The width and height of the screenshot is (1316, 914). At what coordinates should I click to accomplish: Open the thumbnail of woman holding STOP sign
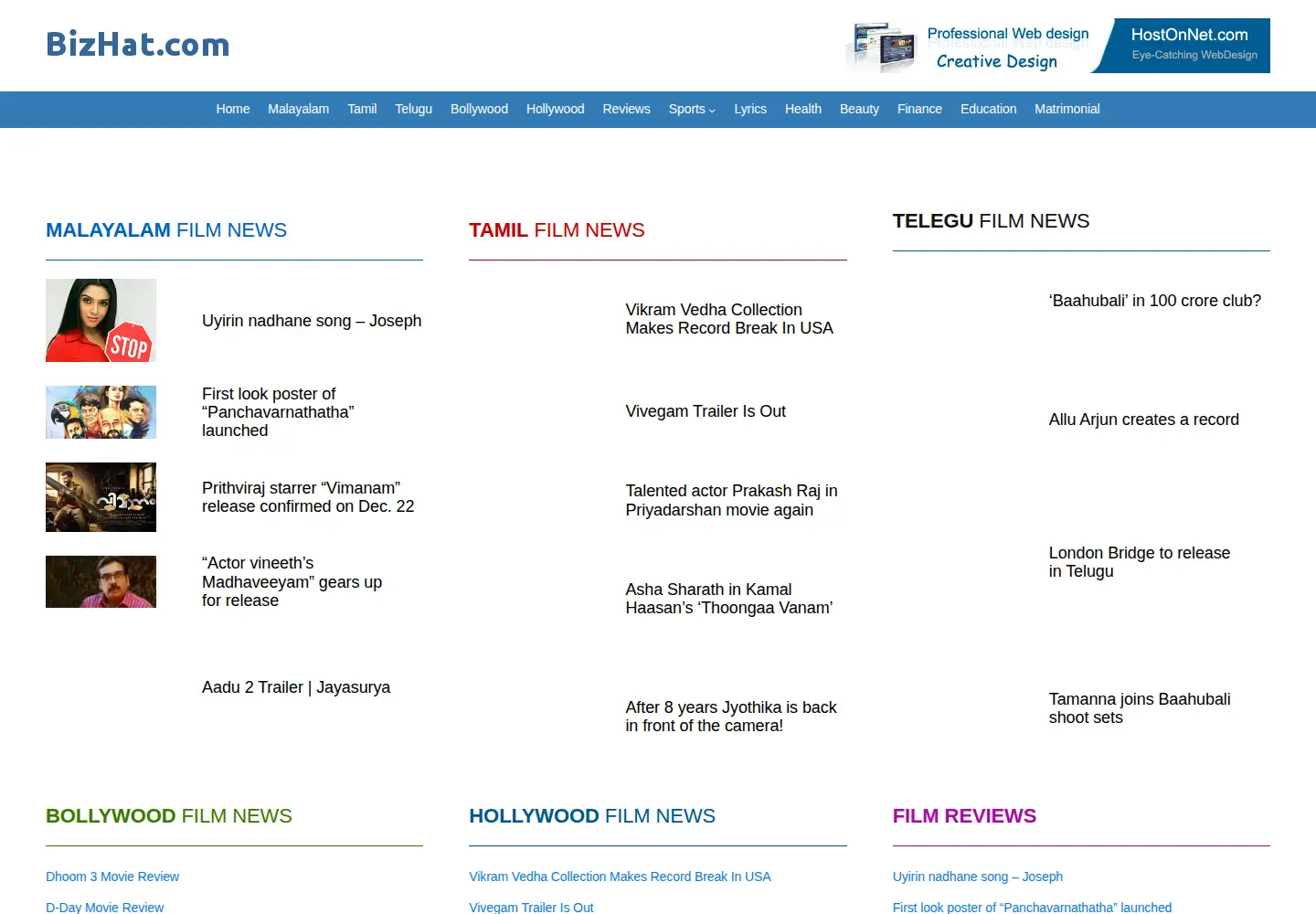tap(101, 320)
